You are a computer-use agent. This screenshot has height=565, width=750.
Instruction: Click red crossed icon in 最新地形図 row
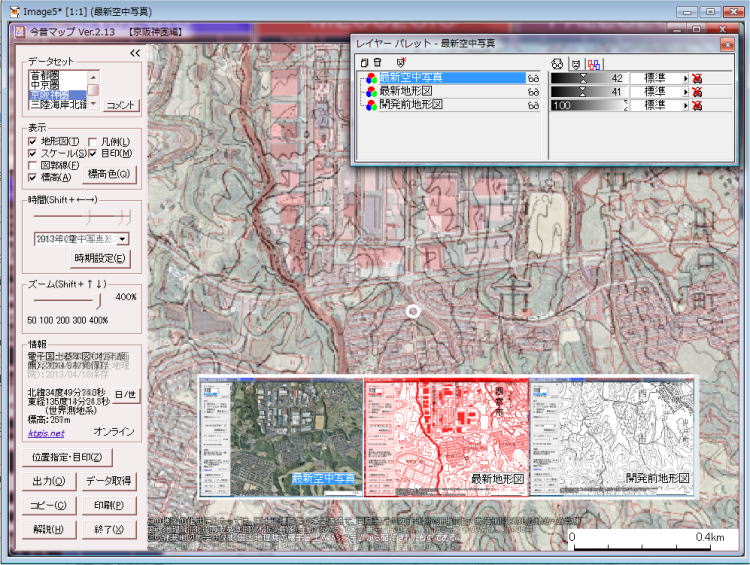[x=697, y=92]
